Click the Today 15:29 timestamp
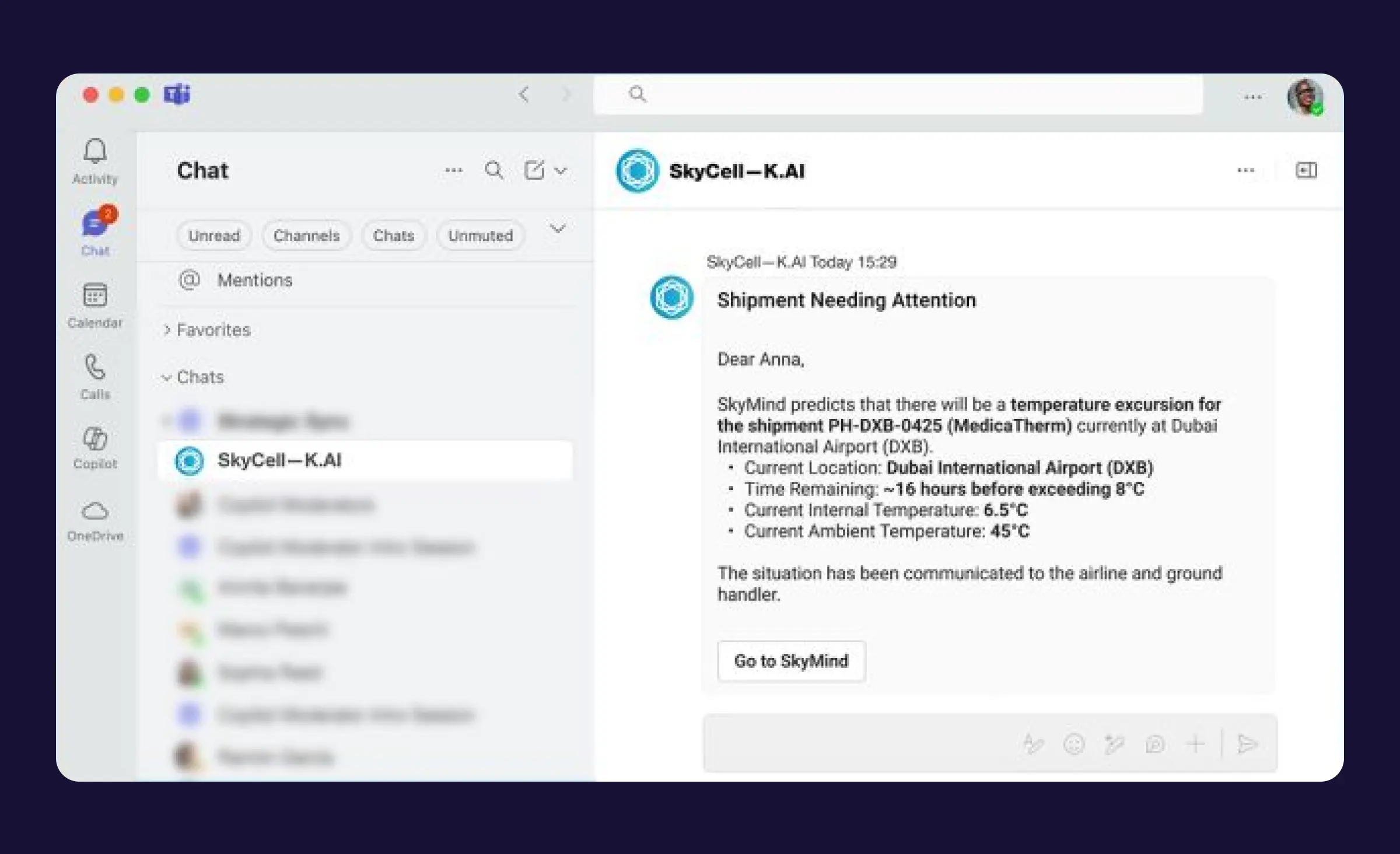Screen dimensions: 1400x854 (853, 262)
